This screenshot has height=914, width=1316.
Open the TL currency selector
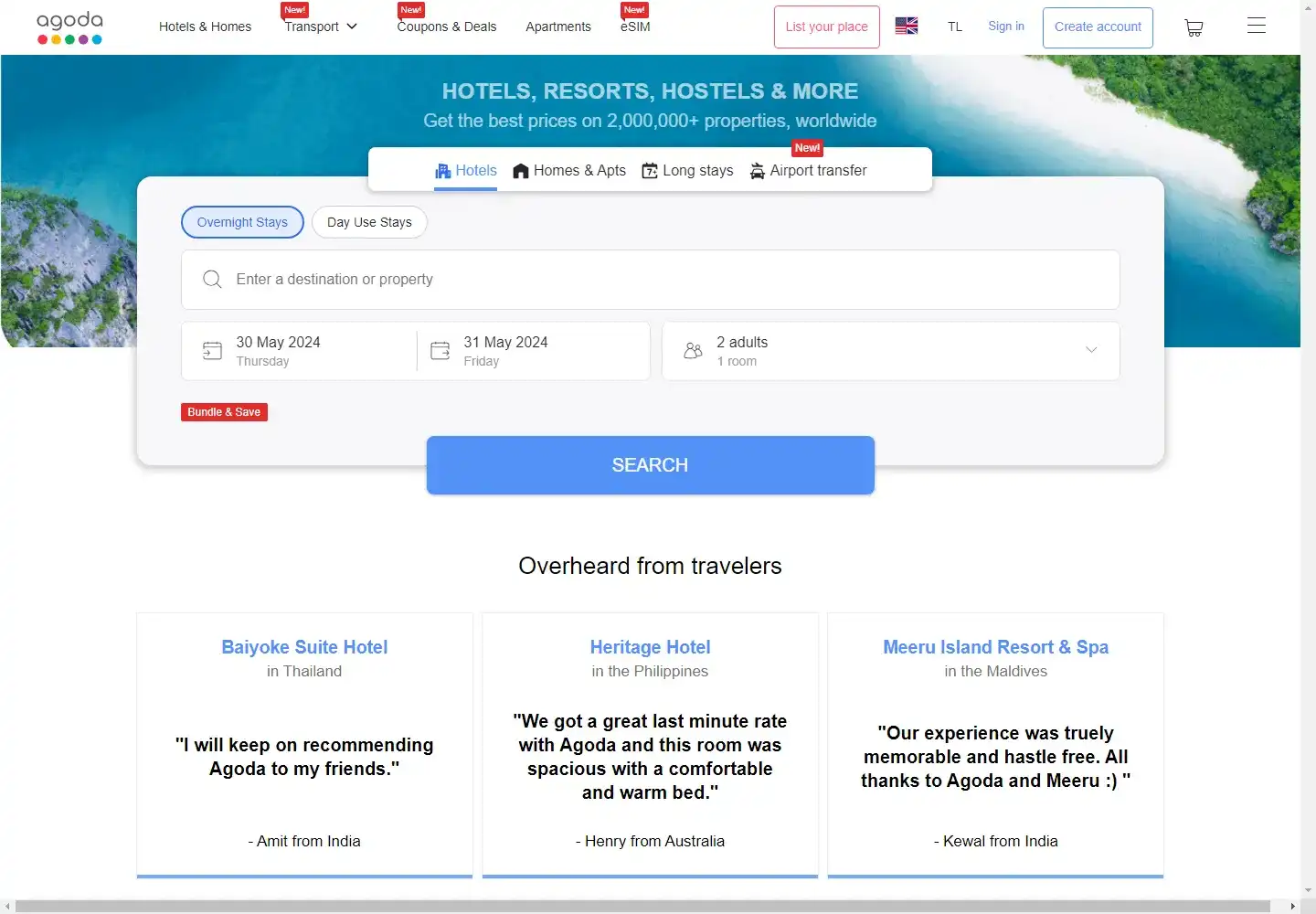click(x=955, y=27)
